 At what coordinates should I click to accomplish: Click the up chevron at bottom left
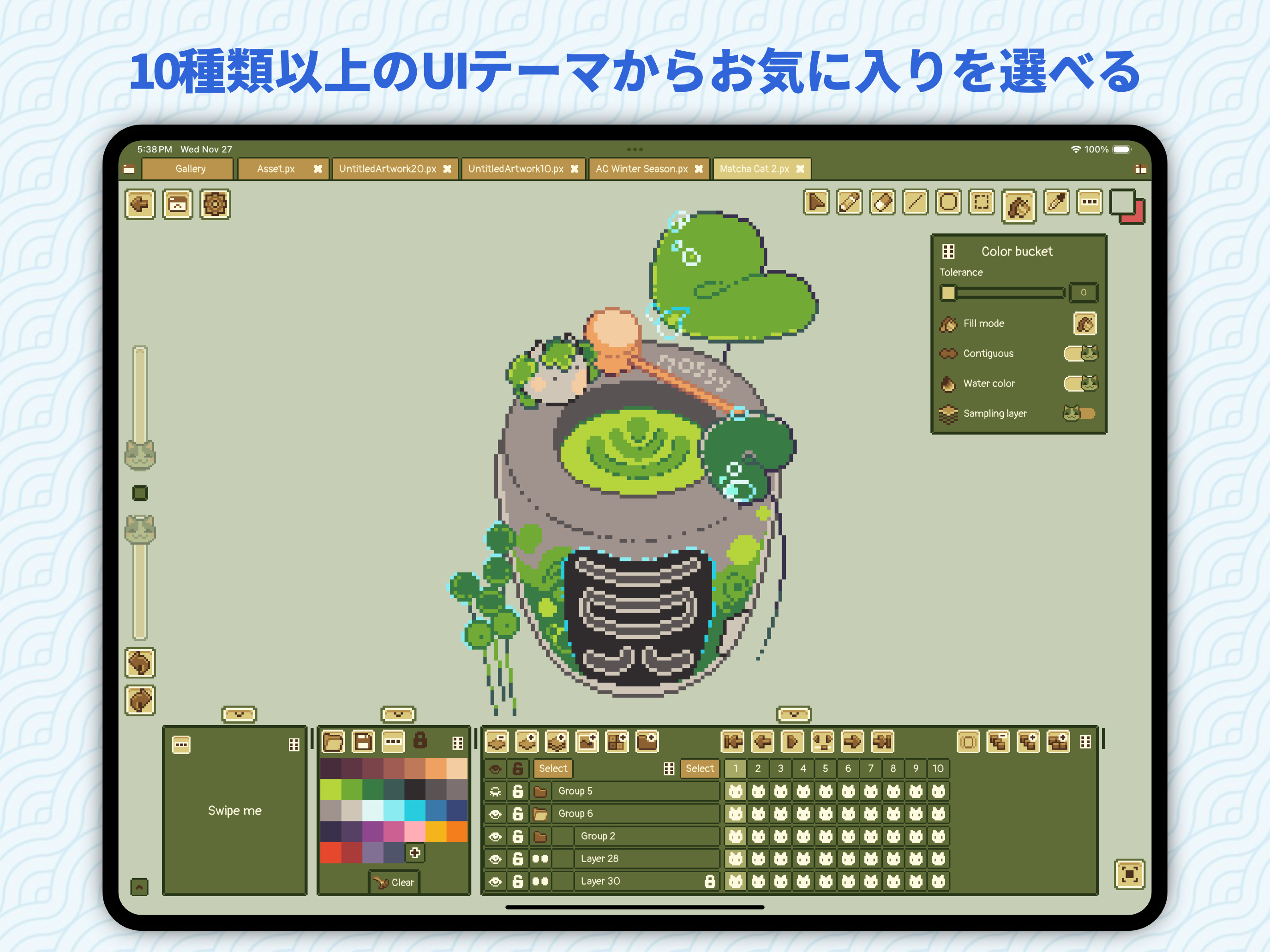tap(139, 887)
